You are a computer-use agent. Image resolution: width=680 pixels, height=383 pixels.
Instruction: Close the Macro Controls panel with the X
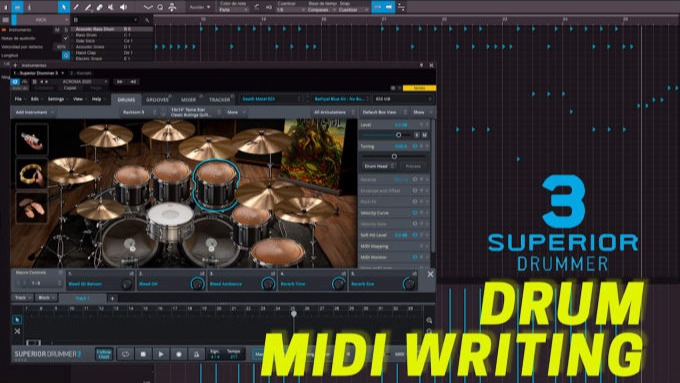pos(430,274)
